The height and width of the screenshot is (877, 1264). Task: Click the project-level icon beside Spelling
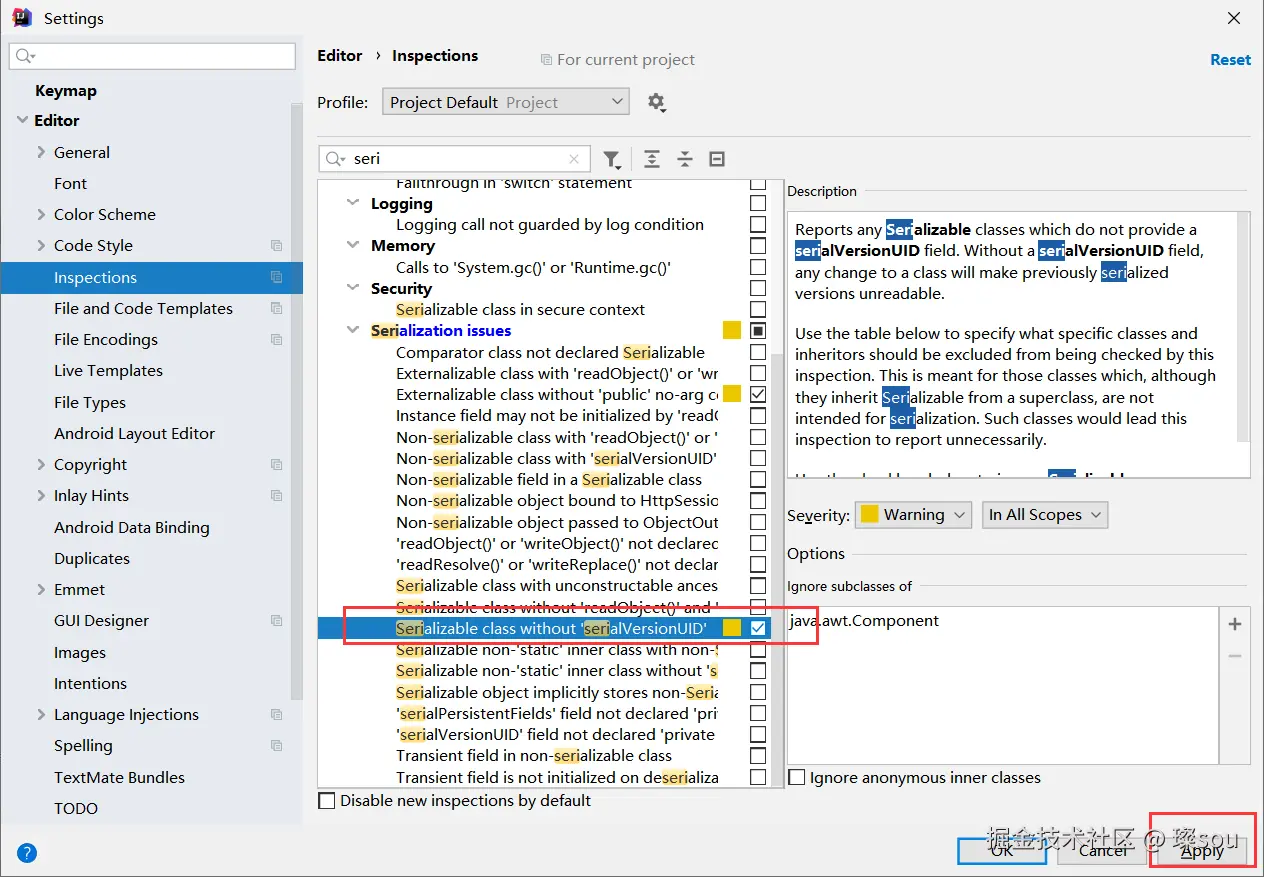[x=277, y=745]
